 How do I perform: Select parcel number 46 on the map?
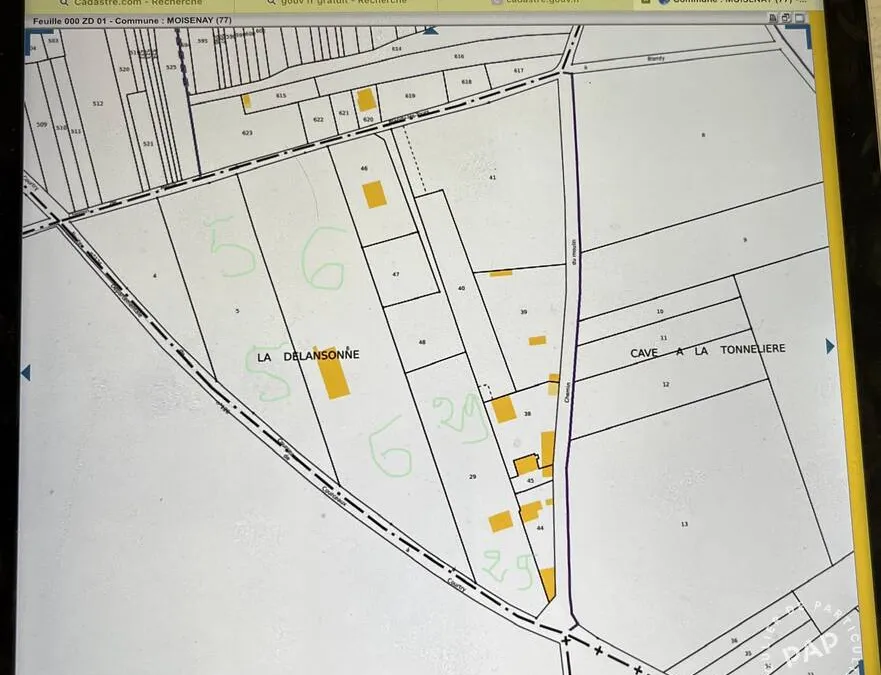364,168
